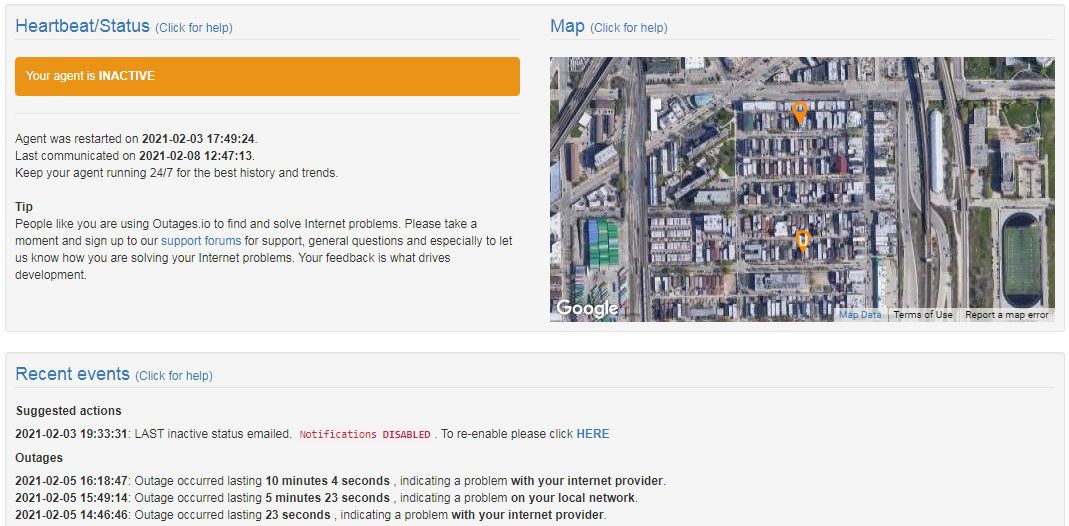Image resolution: width=1069 pixels, height=526 pixels.
Task: Click the 5 minutes 23 seconds duration
Action: tap(328, 497)
